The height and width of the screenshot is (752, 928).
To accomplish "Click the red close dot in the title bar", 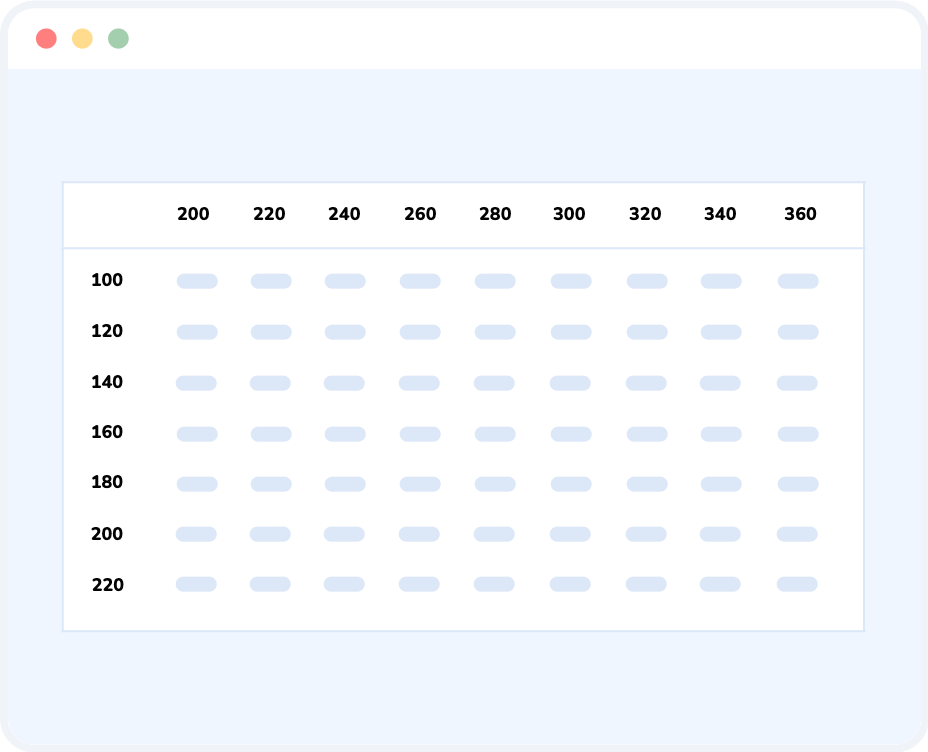I will 46,38.
